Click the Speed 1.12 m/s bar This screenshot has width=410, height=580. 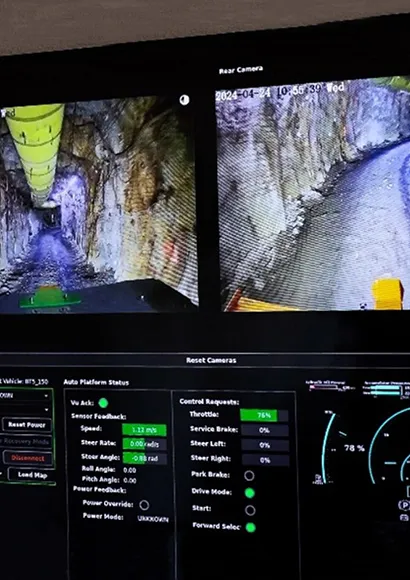144,430
